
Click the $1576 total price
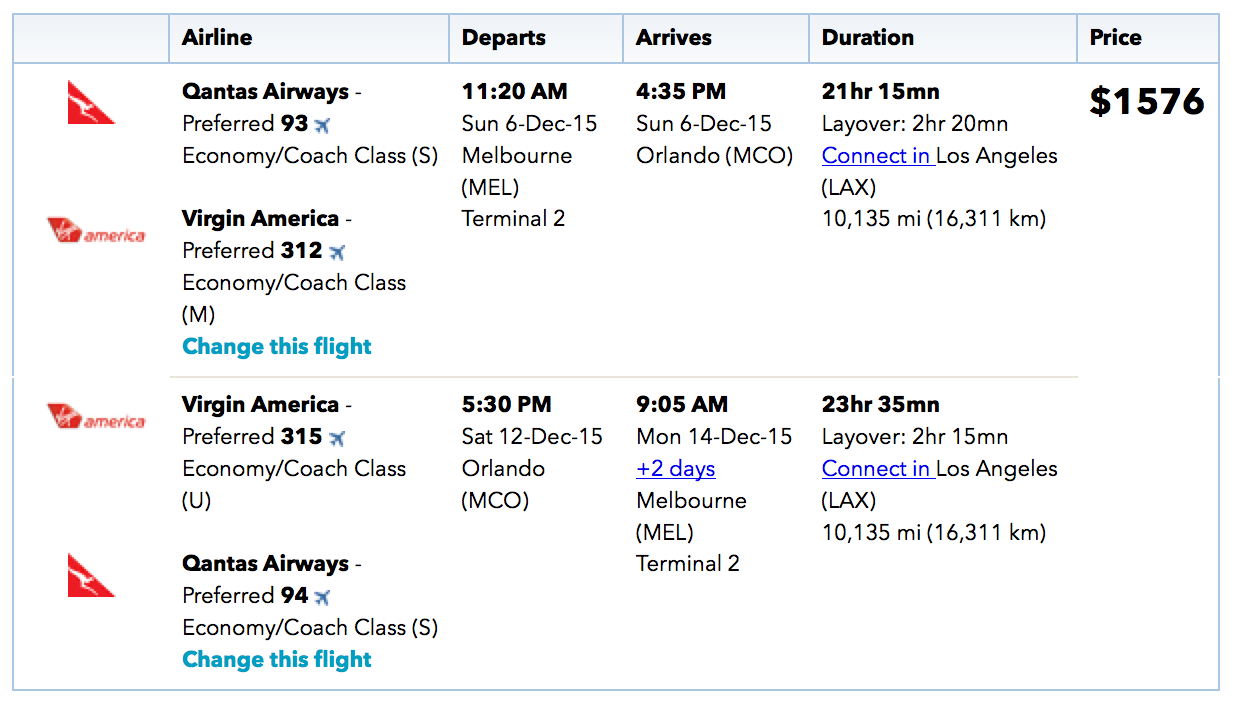point(1147,101)
